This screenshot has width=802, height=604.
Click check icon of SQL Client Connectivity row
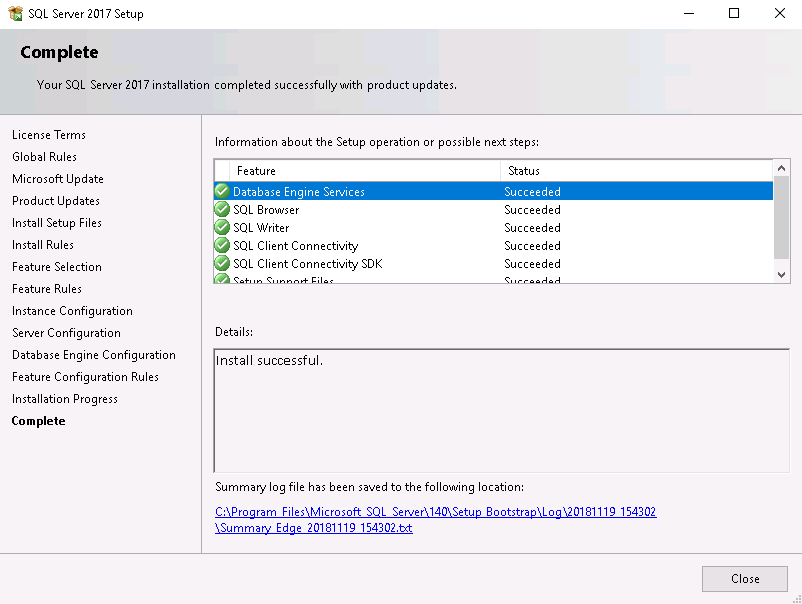click(x=222, y=245)
